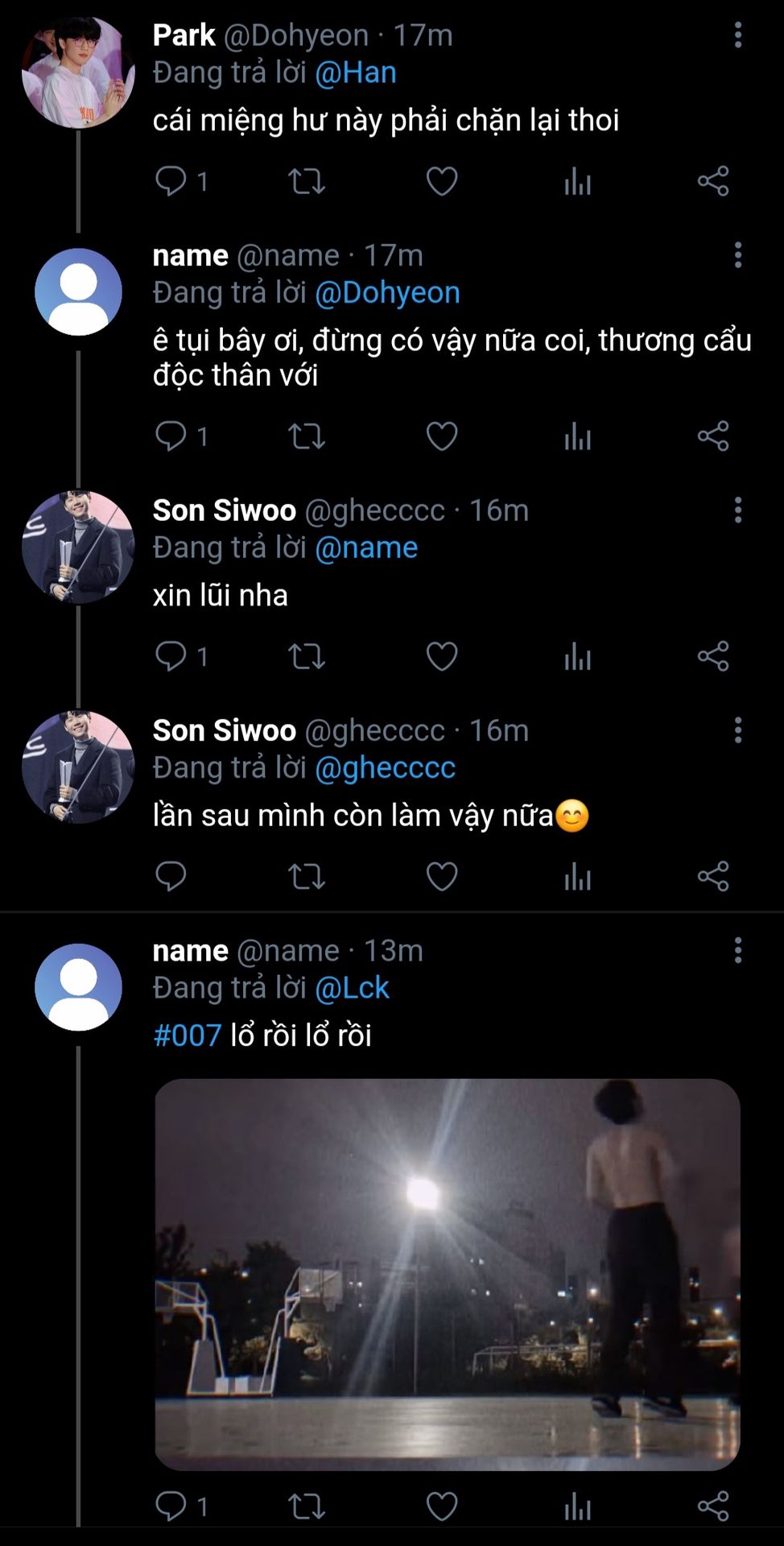The width and height of the screenshot is (784, 1546).
Task: Retweet Park's reply to @Han
Action: [x=307, y=181]
